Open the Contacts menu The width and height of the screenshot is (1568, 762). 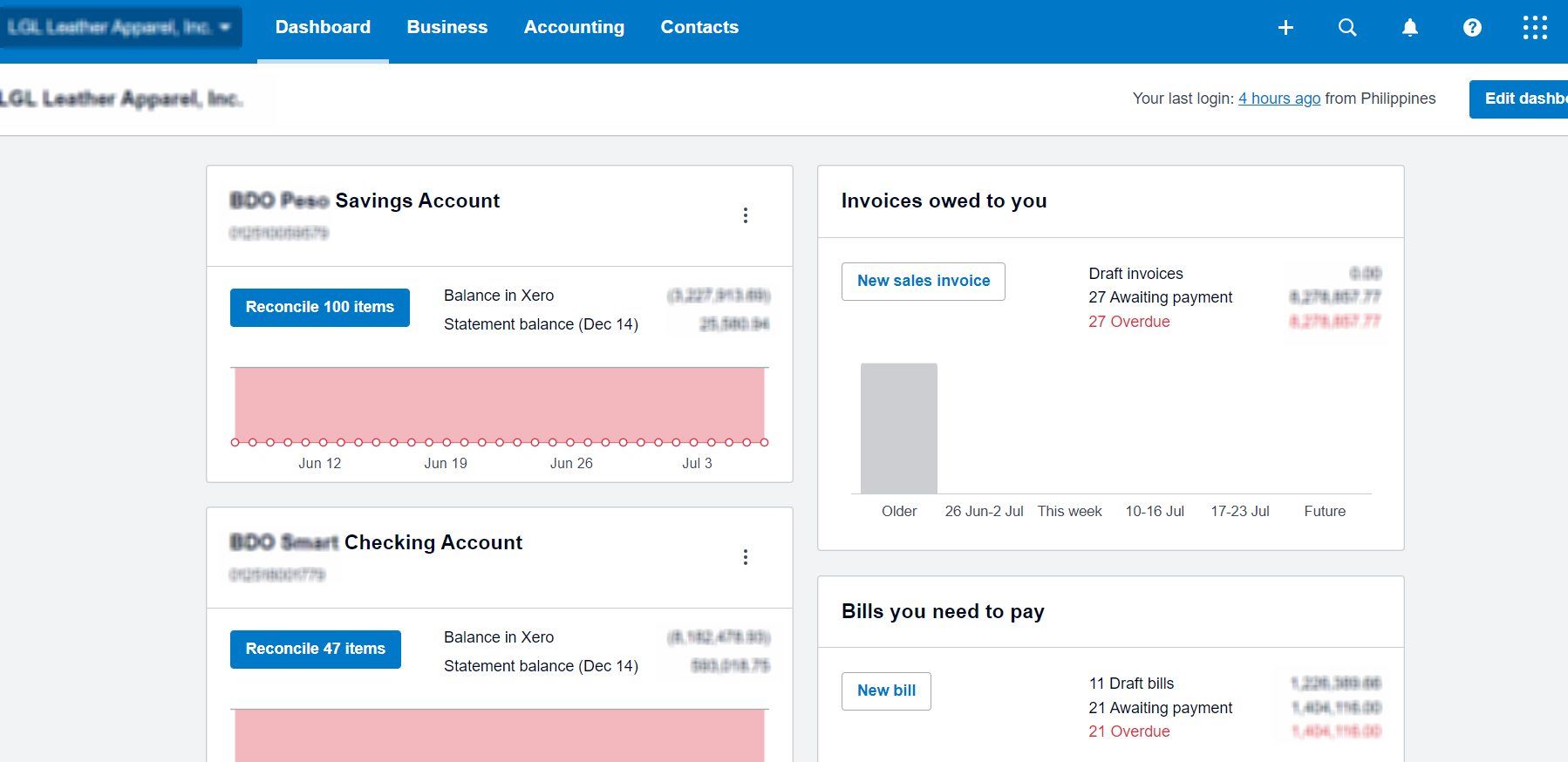pos(699,28)
